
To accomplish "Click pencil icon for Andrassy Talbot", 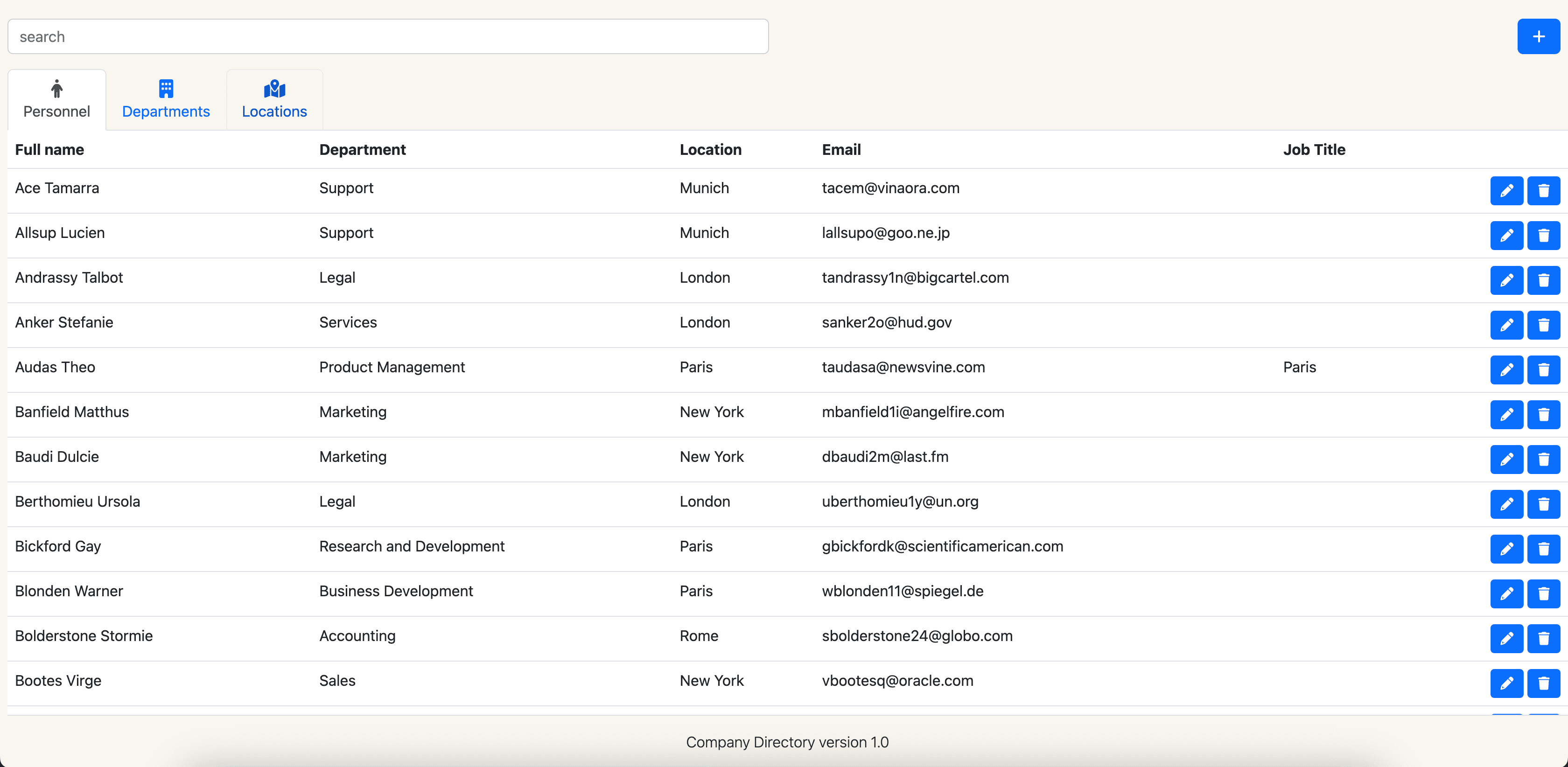I will coord(1506,280).
